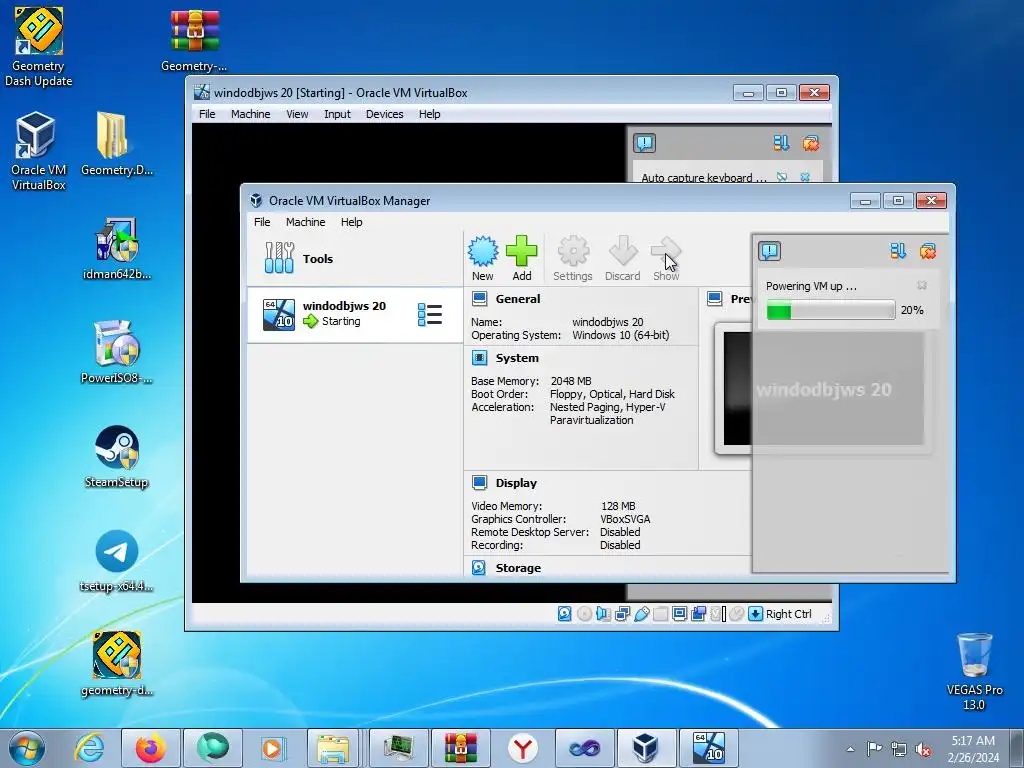
Task: Open File menu in VM window
Action: 207,114
